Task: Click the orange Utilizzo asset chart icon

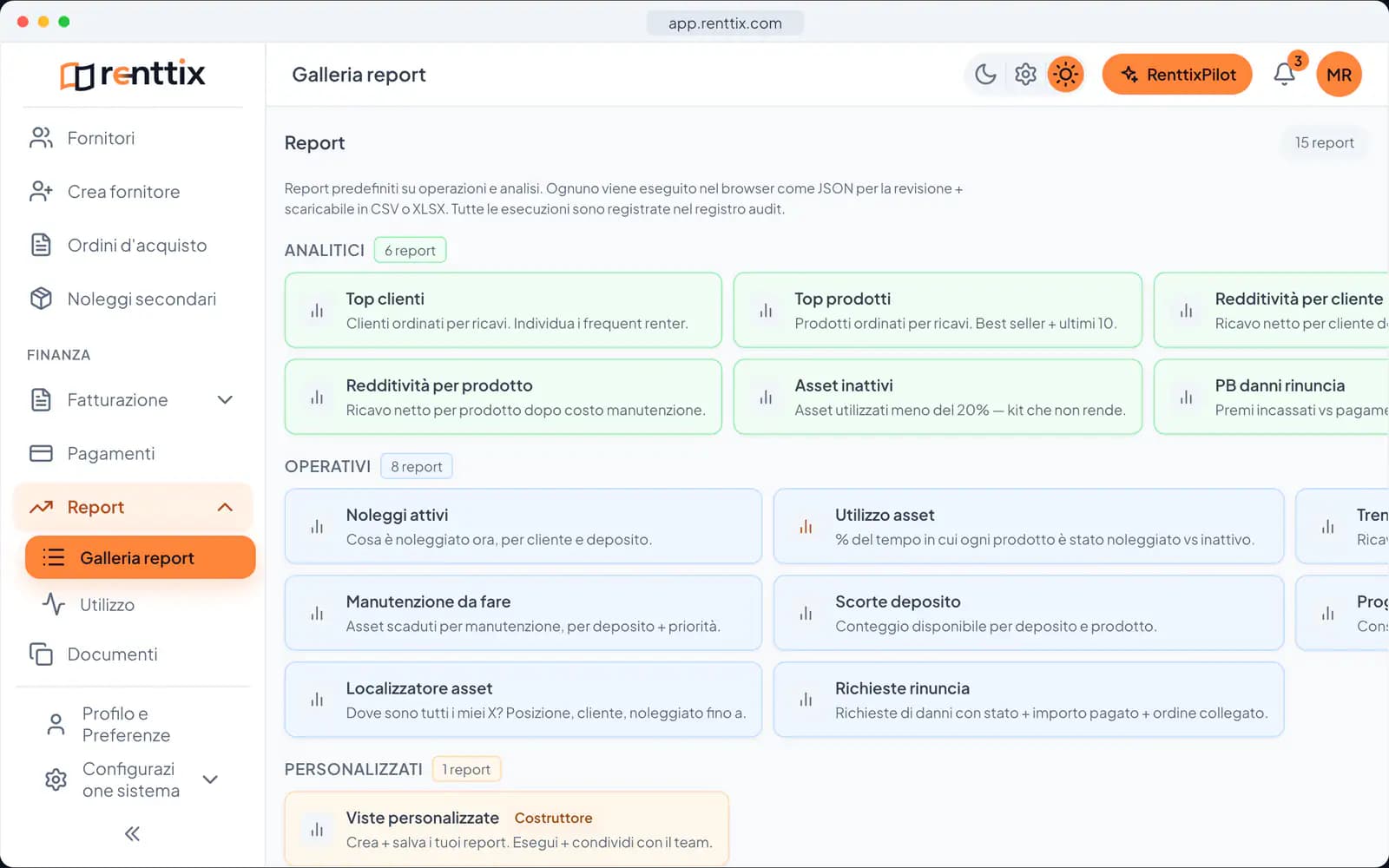Action: 806,527
